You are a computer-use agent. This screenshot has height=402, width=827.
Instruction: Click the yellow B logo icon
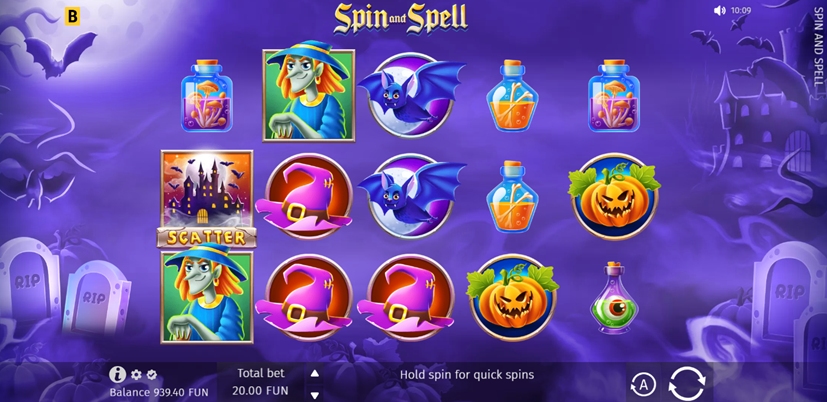72,16
